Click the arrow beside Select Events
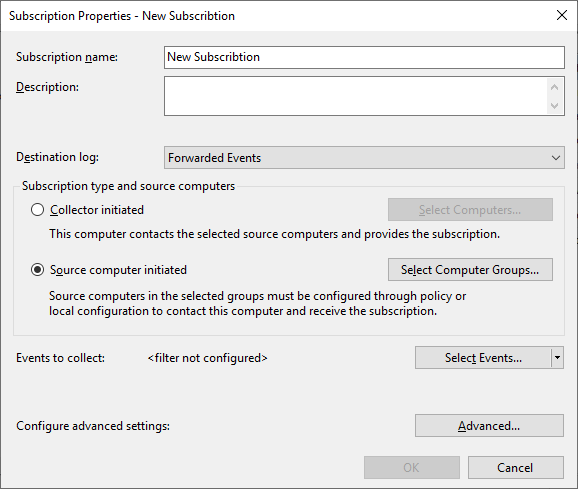Screen dimensions: 578x489 557,357
